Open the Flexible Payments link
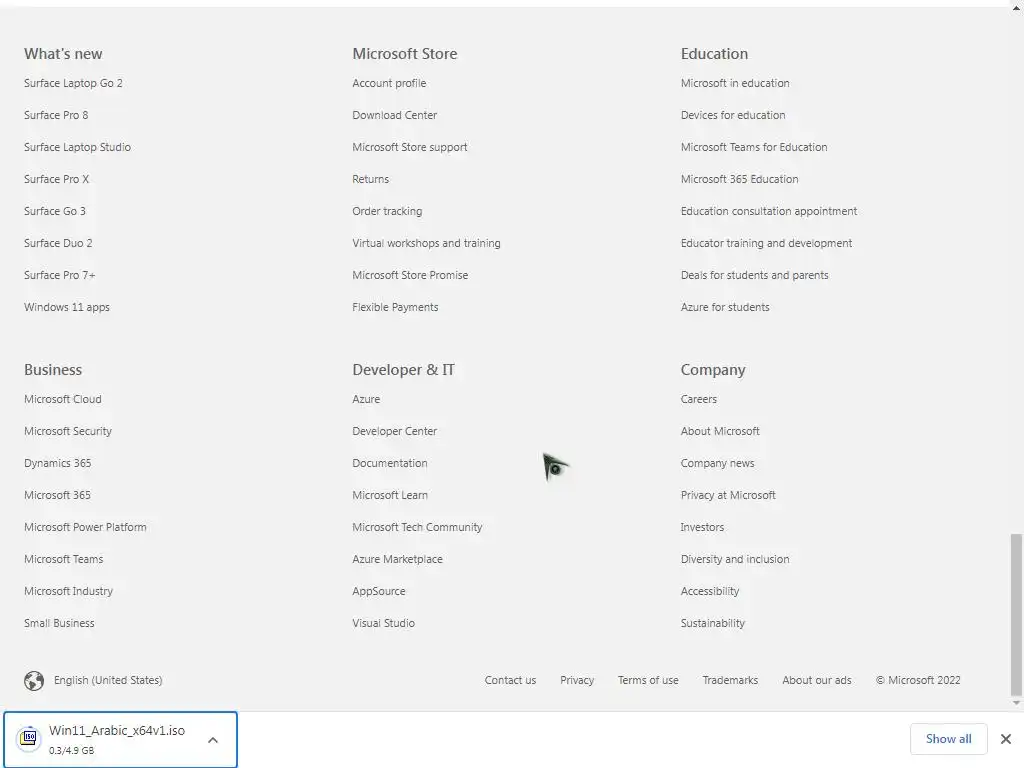1024x768 pixels. pyautogui.click(x=395, y=307)
